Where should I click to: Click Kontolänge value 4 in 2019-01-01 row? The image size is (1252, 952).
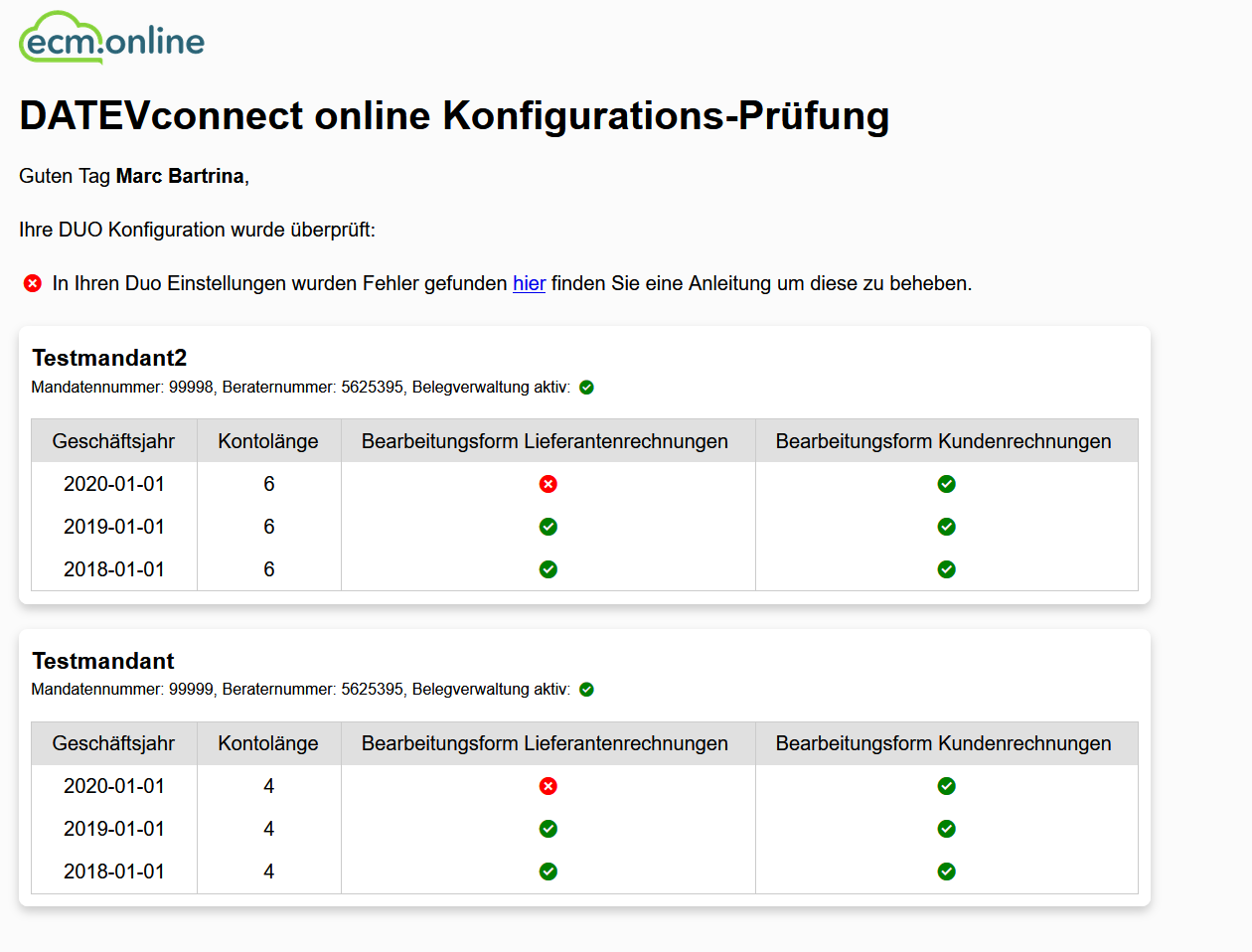pyautogui.click(x=269, y=829)
